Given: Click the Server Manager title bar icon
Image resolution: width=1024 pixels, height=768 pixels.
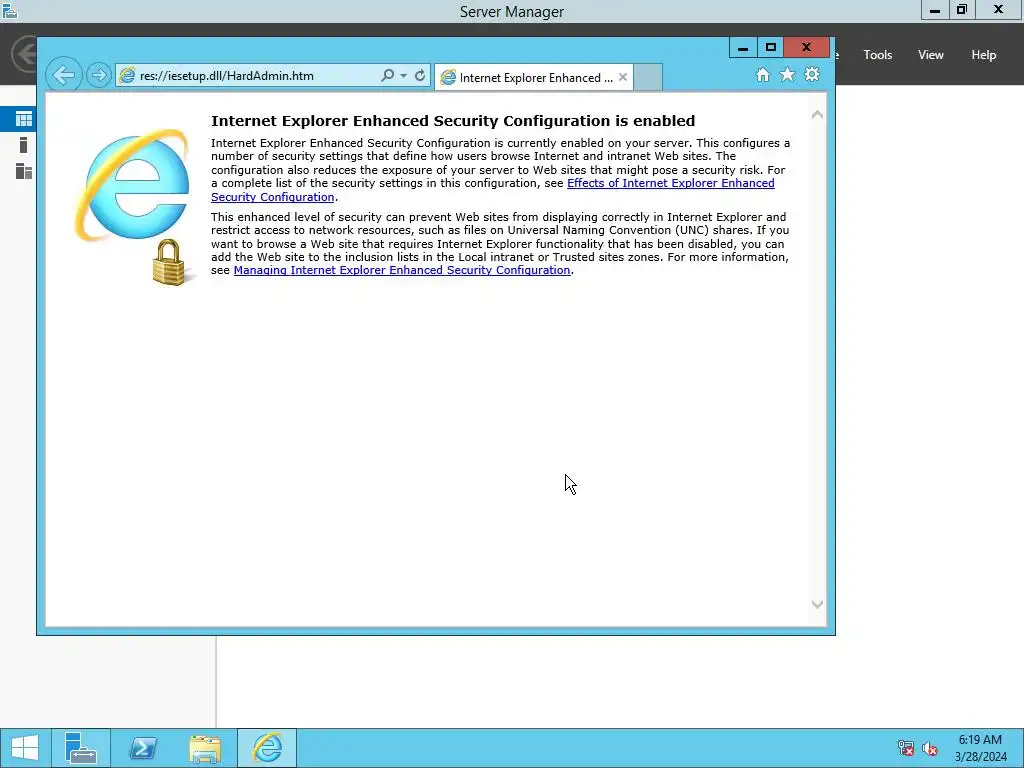Looking at the screenshot, I should click(x=9, y=10).
